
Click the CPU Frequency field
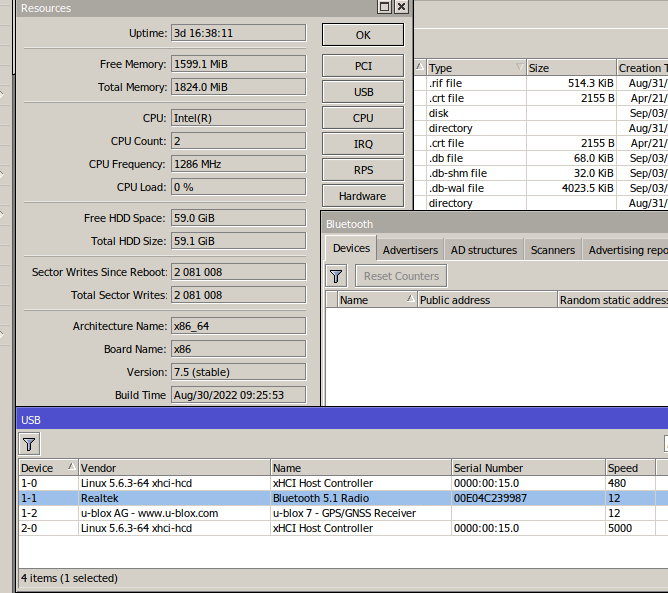(239, 164)
